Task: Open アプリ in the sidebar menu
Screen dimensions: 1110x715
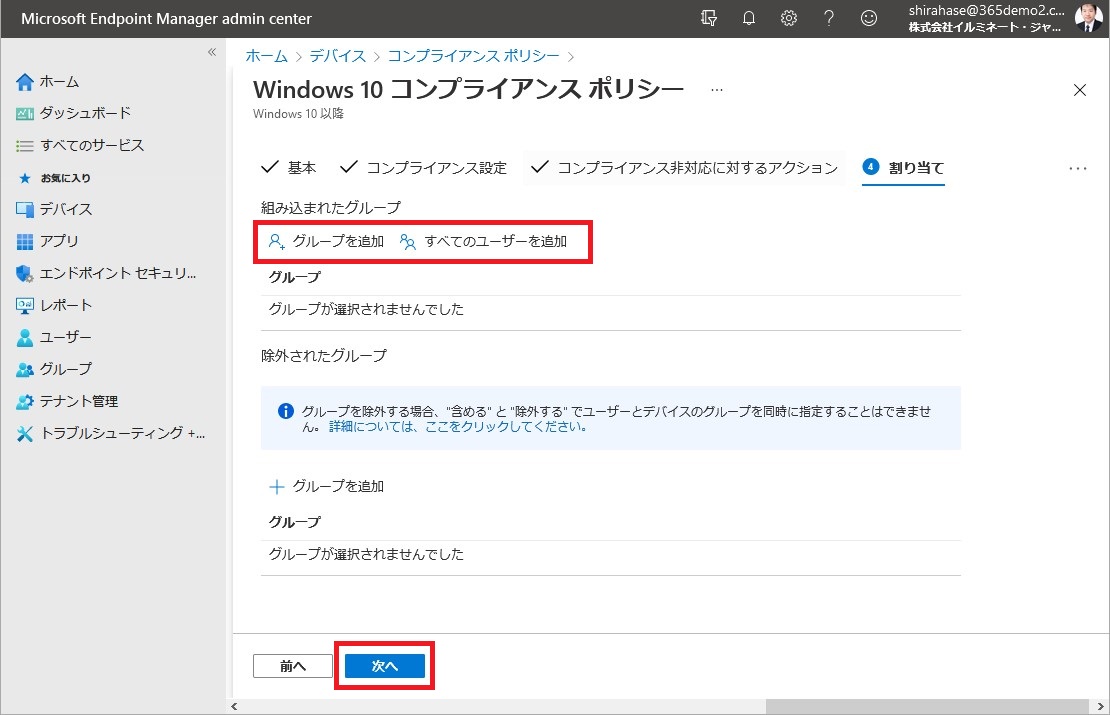Action: click(59, 241)
